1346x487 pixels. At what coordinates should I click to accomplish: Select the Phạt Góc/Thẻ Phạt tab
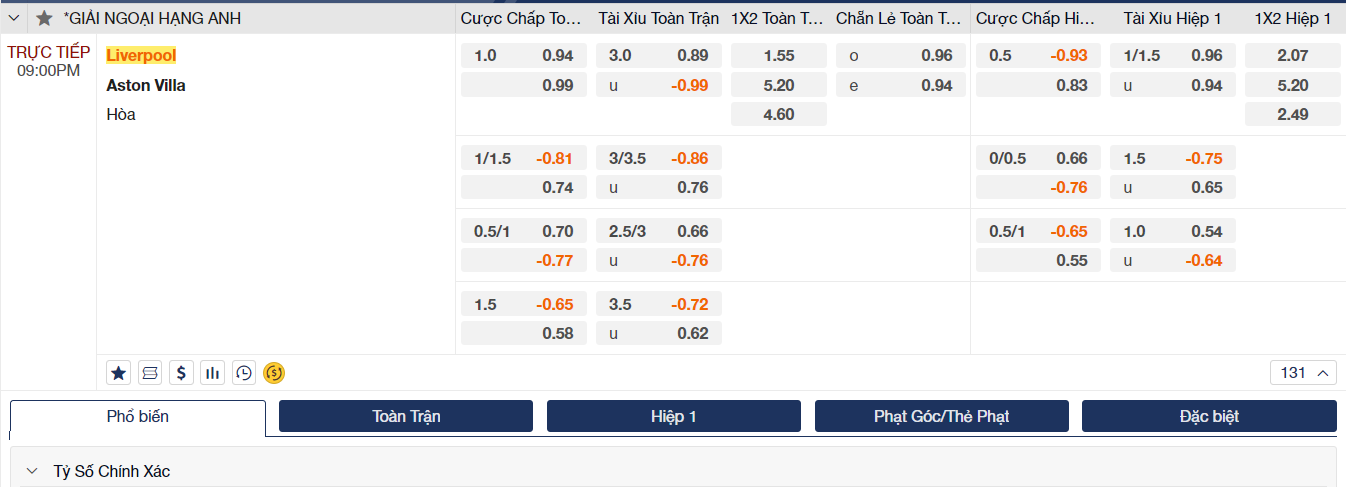coord(941,416)
